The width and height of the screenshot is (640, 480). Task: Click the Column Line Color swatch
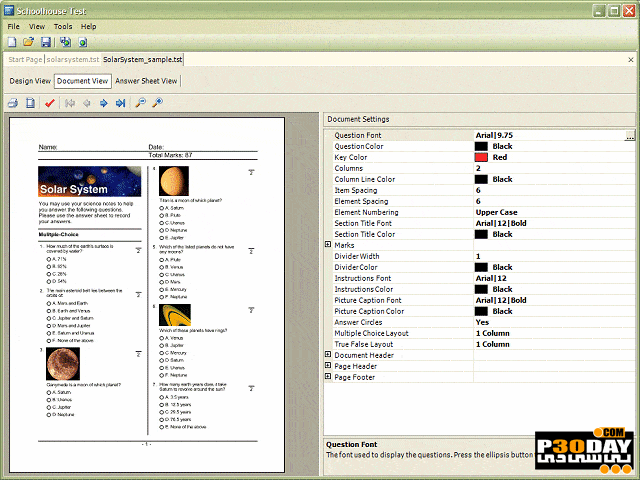coord(481,179)
